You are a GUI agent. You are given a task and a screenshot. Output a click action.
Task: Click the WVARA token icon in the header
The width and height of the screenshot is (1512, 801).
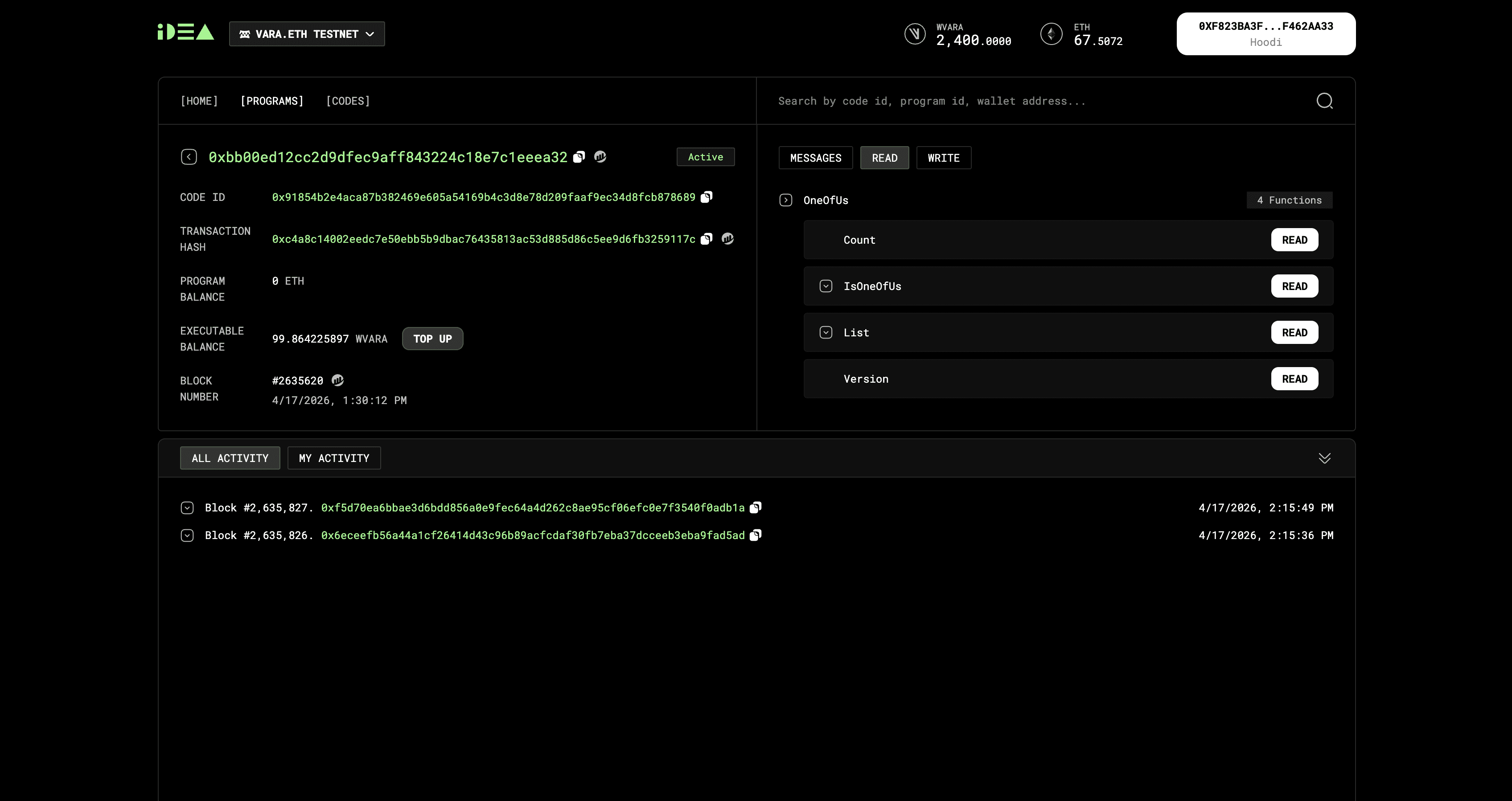pos(915,33)
